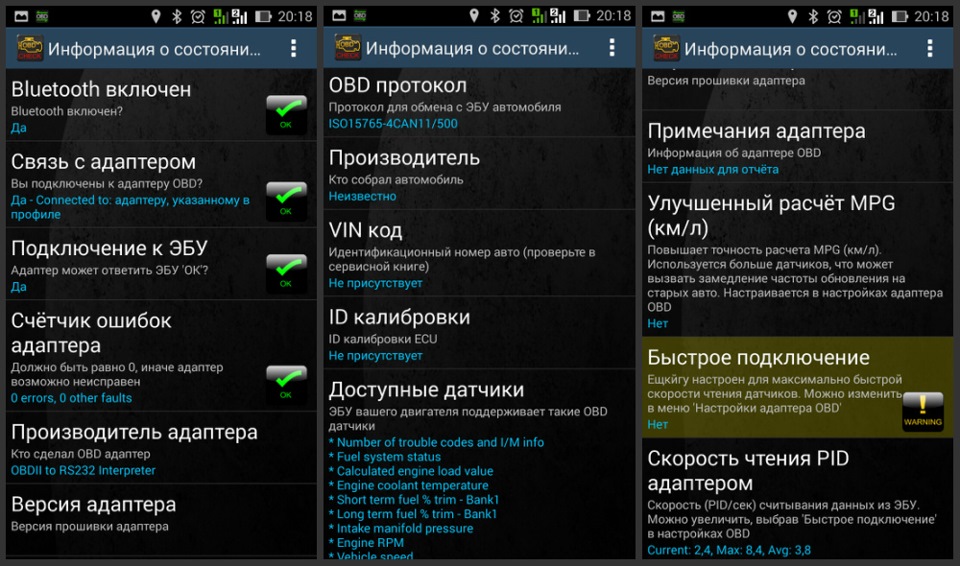Select 'Calculated engine load value' sensor line

point(411,470)
